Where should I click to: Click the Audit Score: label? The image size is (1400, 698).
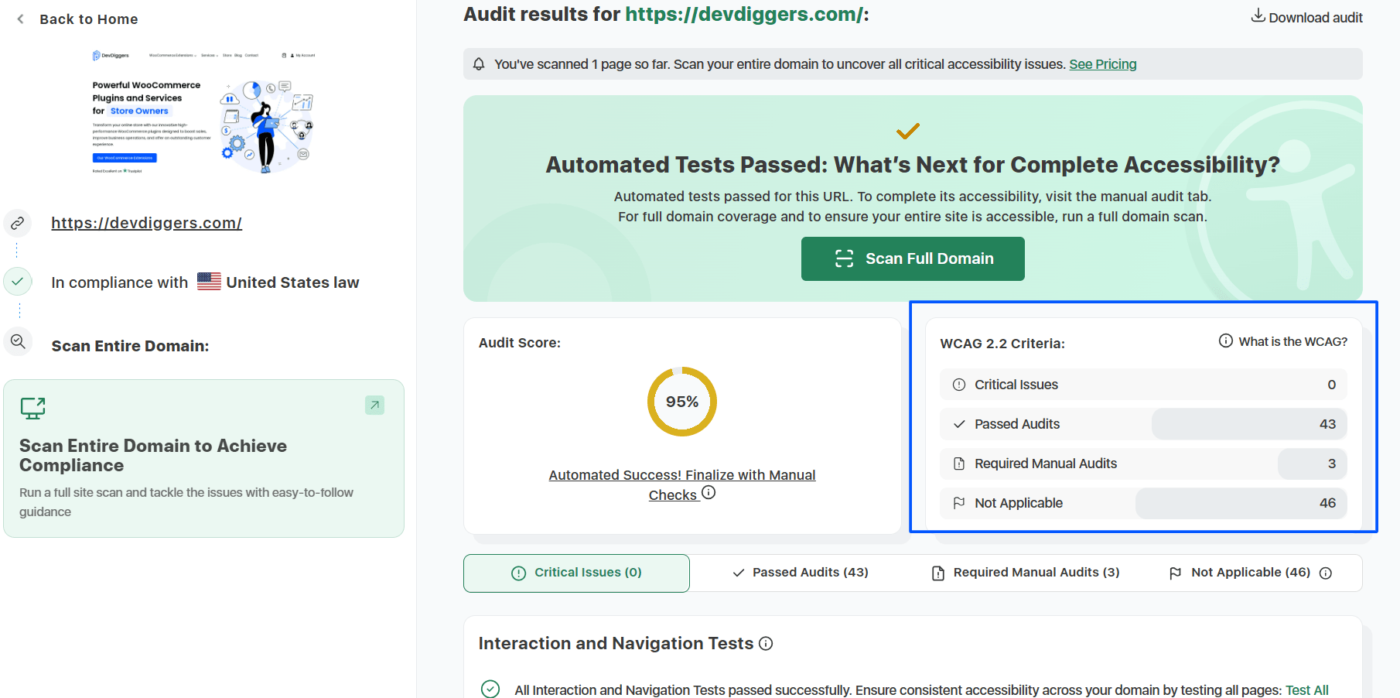coord(519,343)
